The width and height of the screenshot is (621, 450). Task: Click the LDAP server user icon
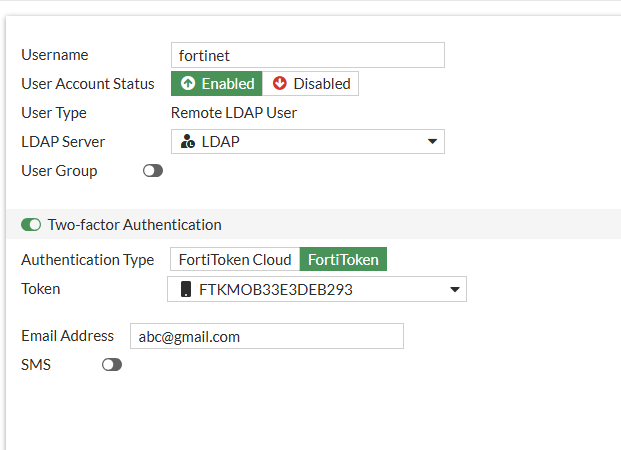(188, 142)
